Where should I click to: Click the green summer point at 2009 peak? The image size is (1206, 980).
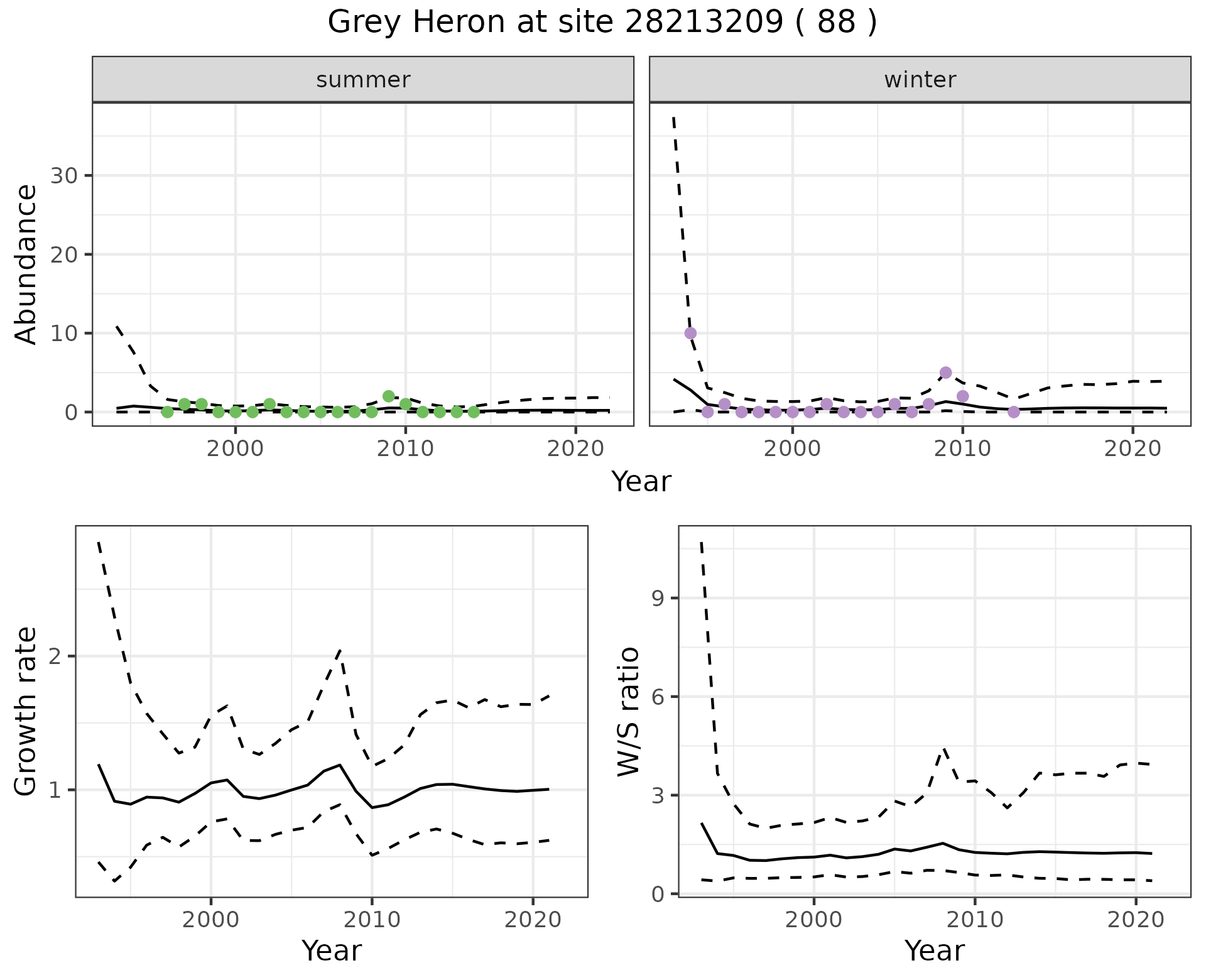[x=388, y=396]
